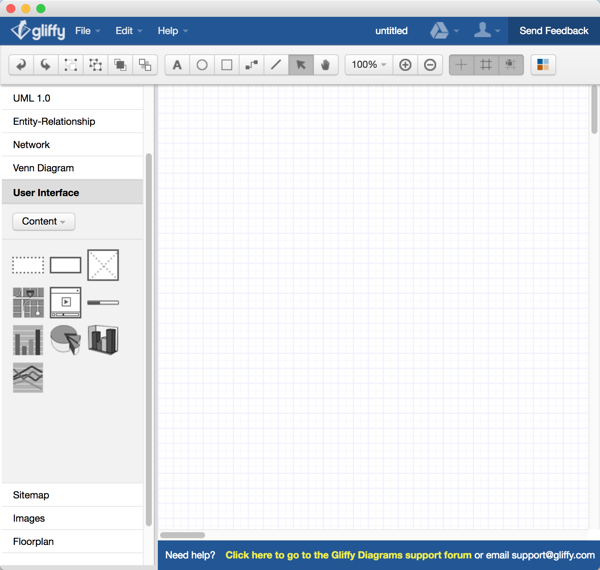
Task: Expand the Entity-Relationship shape library
Action: coord(72,121)
